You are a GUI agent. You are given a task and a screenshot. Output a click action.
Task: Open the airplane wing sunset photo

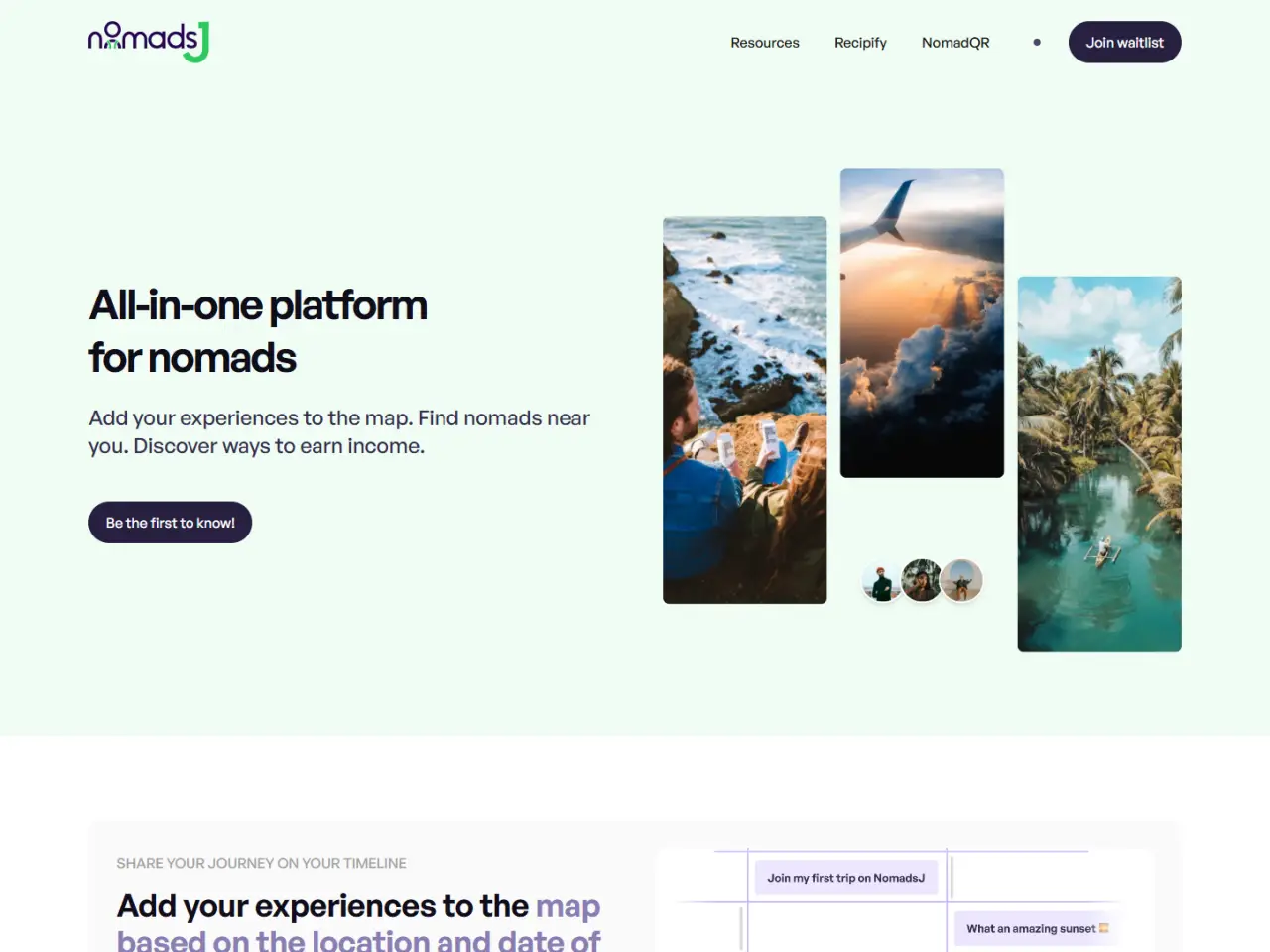[922, 322]
